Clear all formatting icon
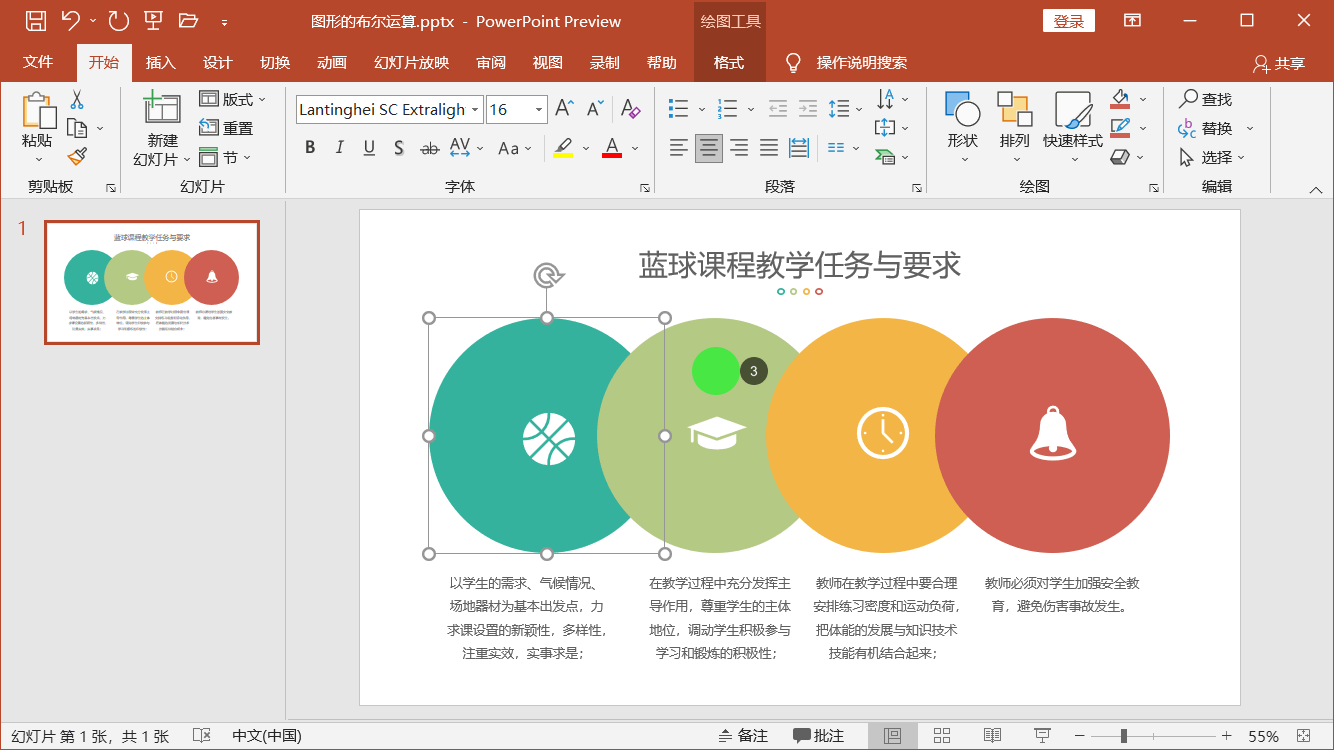1334x750 pixels. 630,109
